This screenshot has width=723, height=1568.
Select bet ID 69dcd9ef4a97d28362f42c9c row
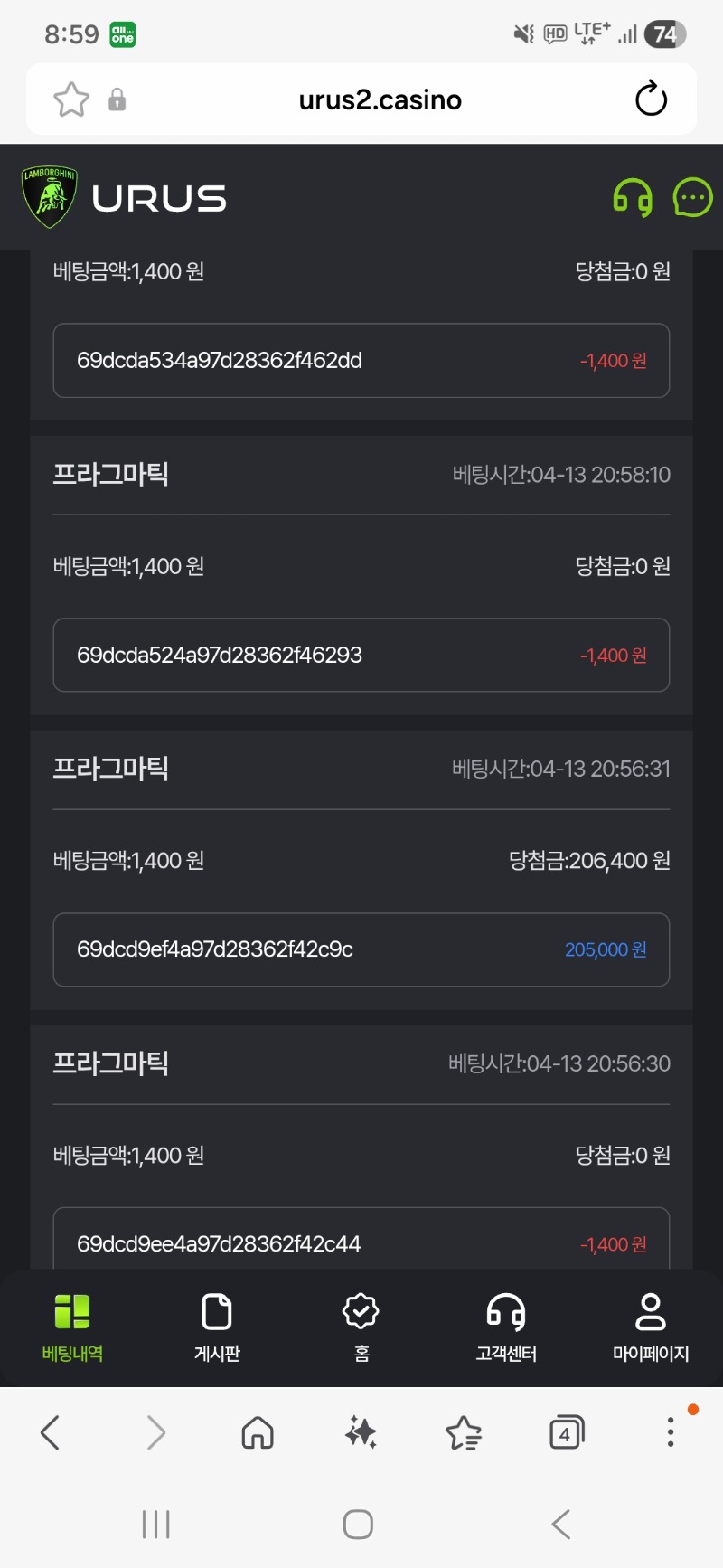coord(361,949)
